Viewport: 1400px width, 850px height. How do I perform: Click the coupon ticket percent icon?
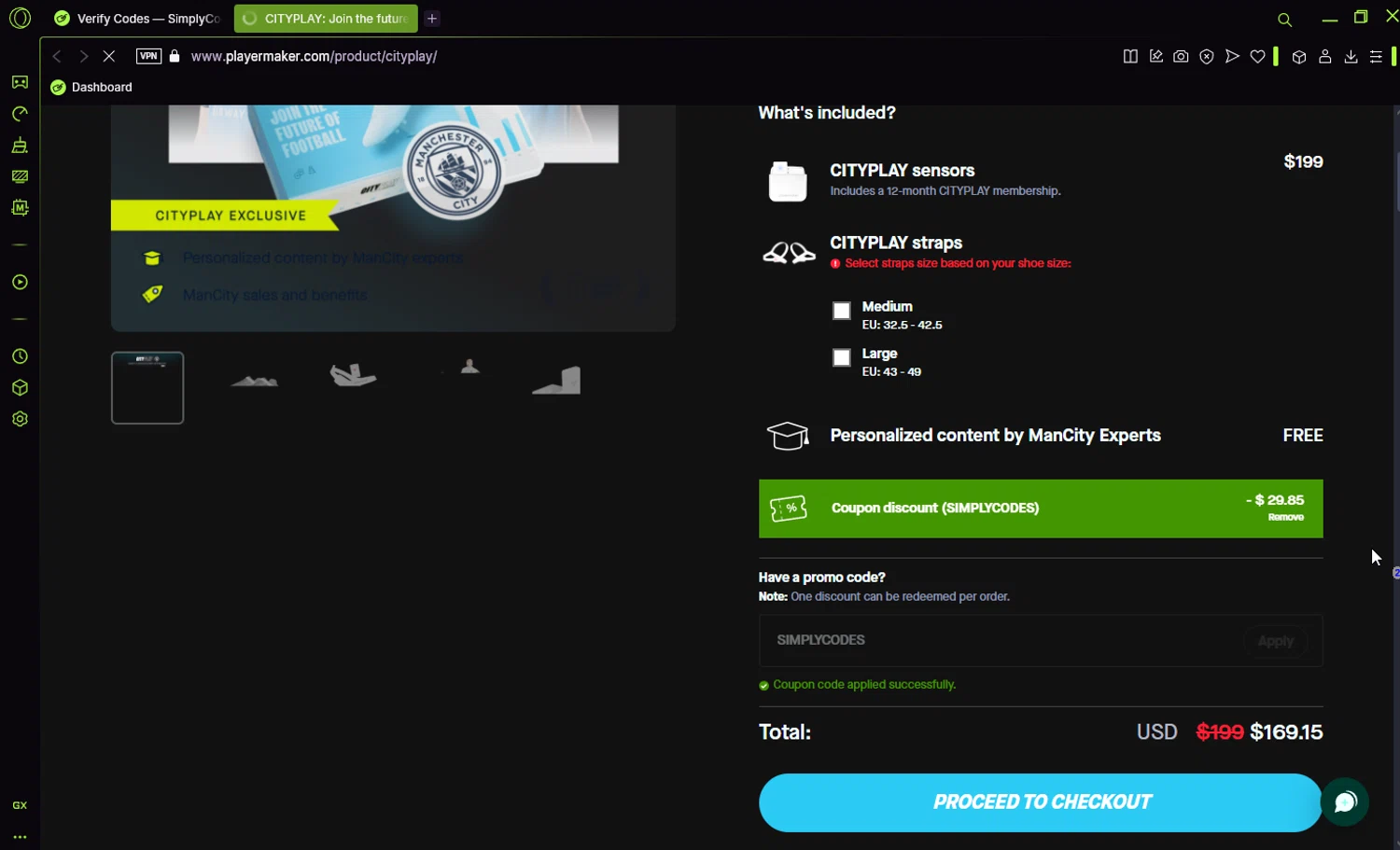coord(789,509)
